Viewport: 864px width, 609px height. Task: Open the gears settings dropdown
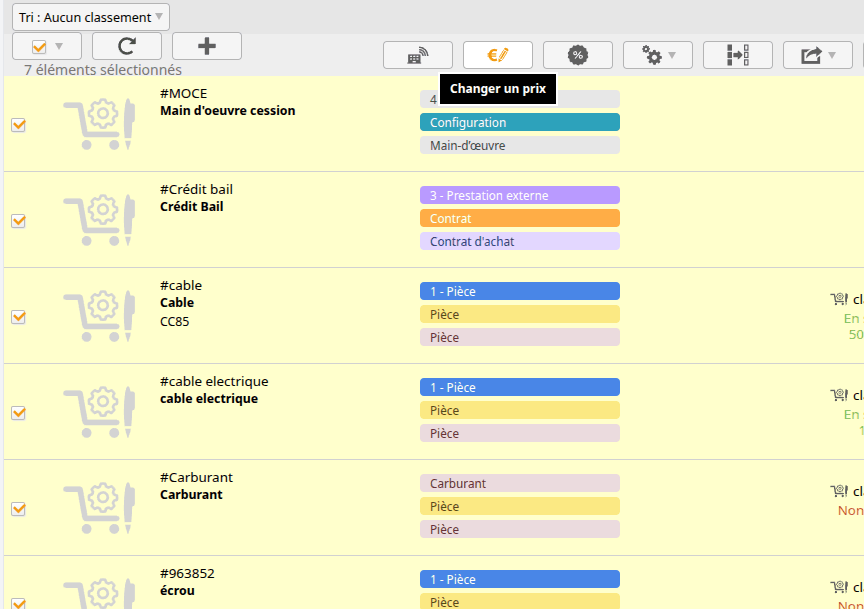pyautogui.click(x=657, y=55)
